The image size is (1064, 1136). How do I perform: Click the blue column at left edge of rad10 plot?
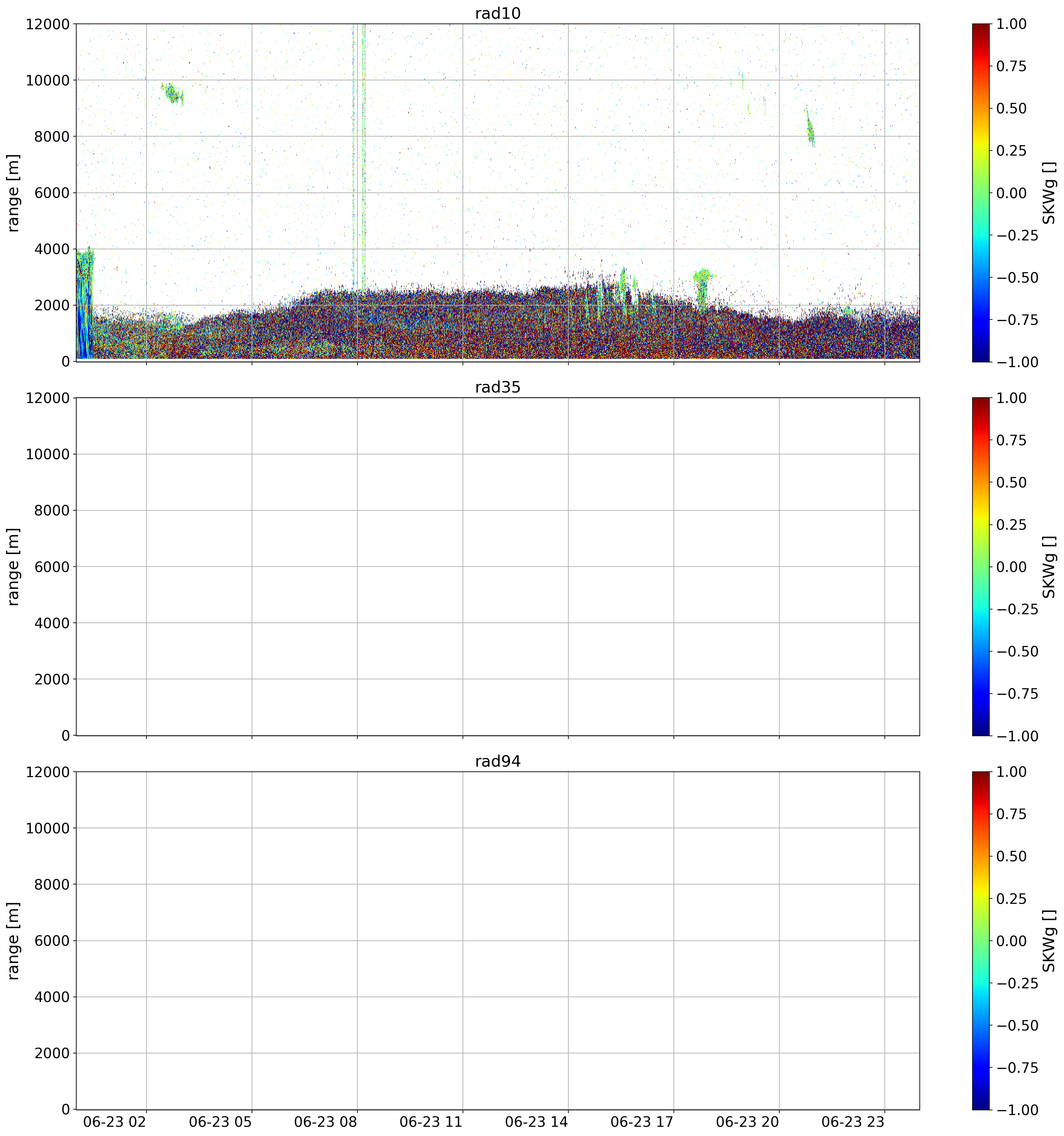point(85,304)
